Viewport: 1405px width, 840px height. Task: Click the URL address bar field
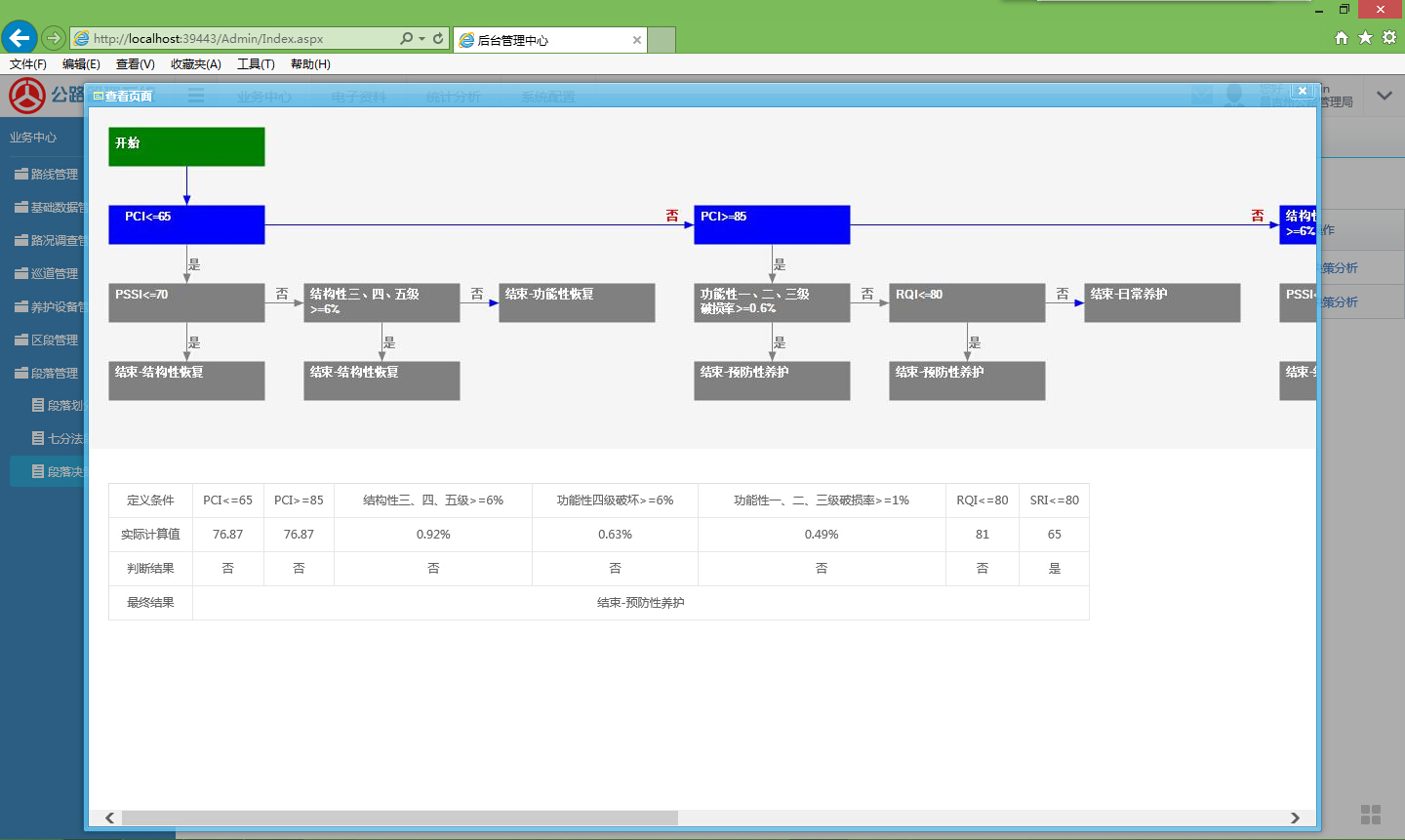[234, 39]
